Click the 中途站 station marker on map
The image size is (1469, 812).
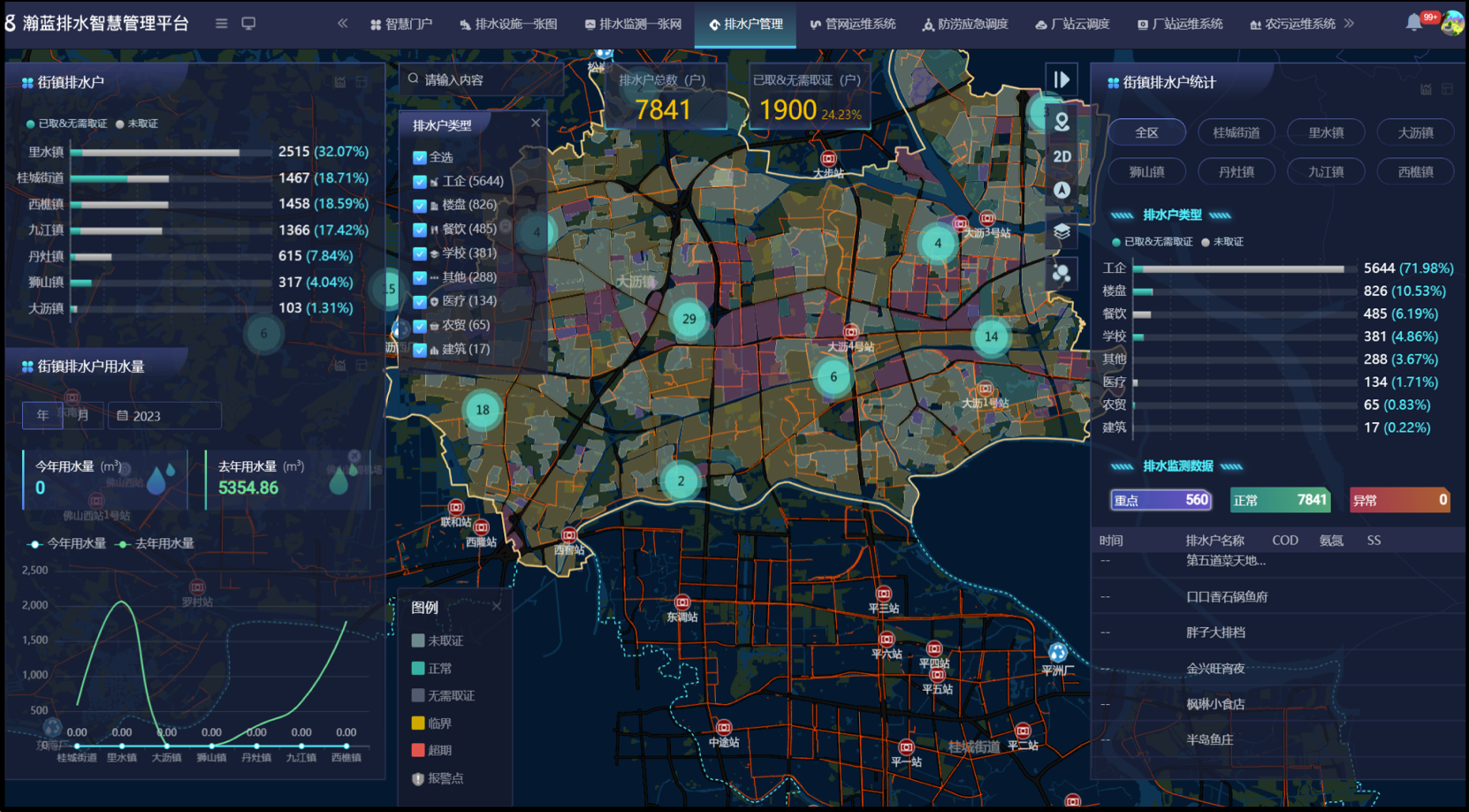(x=724, y=727)
